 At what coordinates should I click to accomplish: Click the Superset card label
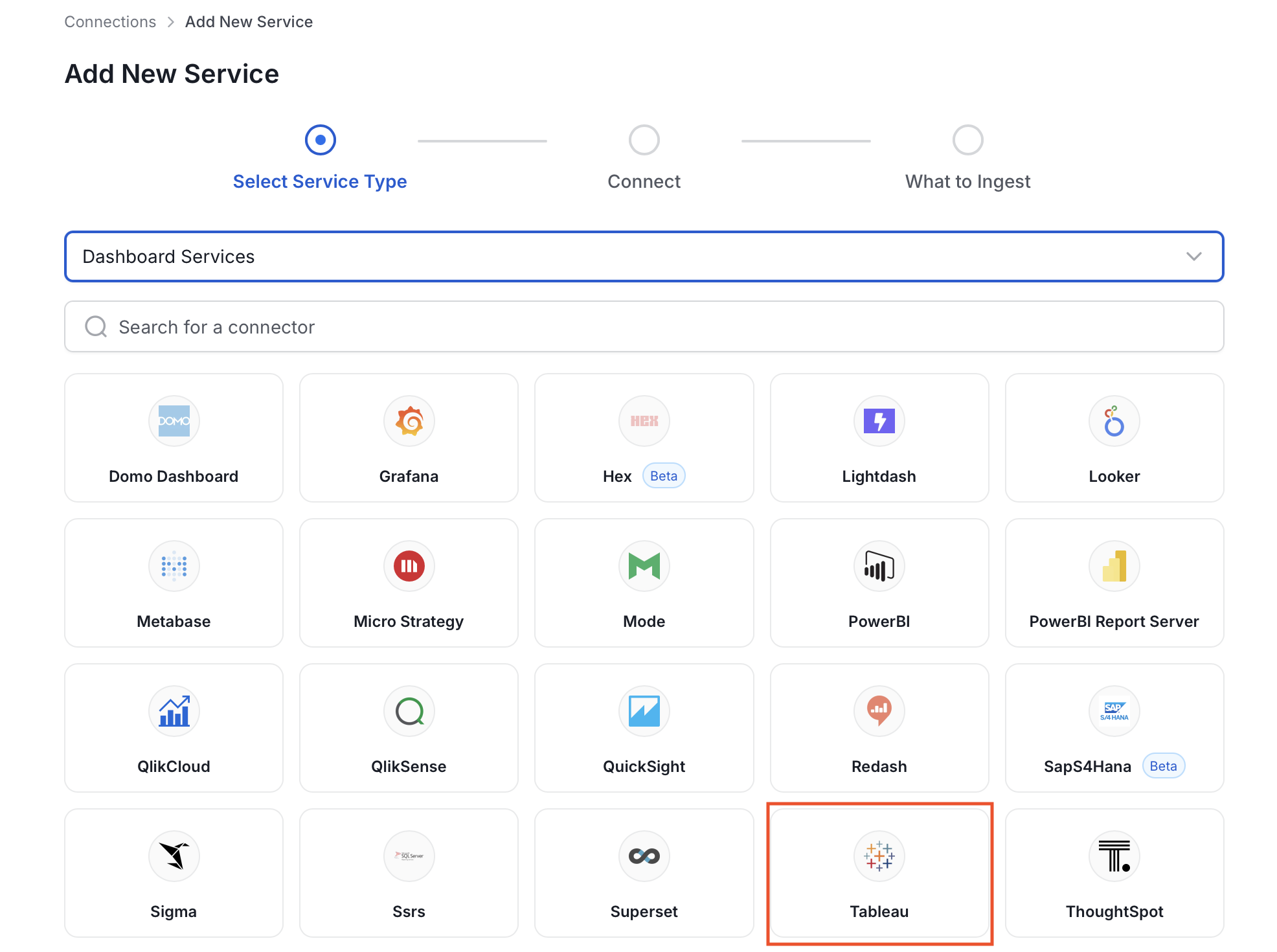(x=644, y=911)
